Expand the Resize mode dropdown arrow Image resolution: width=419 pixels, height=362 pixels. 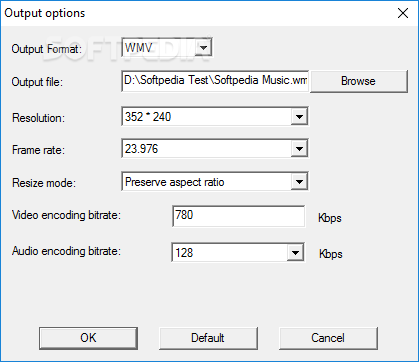(299, 182)
